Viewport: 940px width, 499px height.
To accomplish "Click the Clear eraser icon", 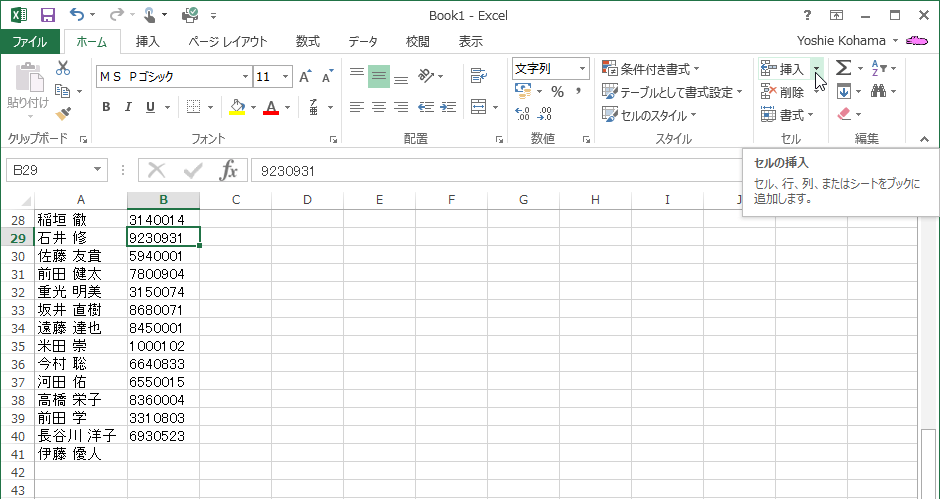I will (x=844, y=114).
